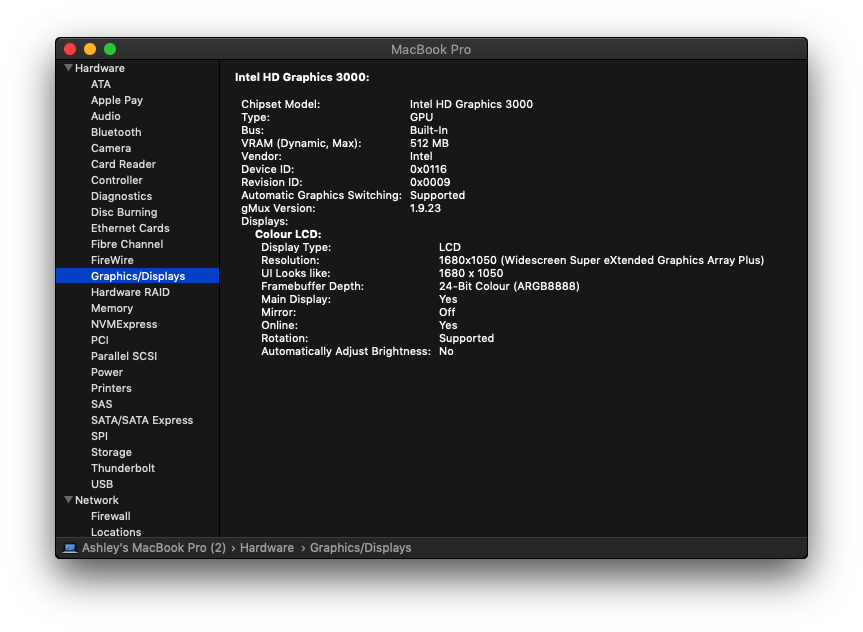
Task: Select Thunderbolt in the sidebar
Action: coord(123,468)
